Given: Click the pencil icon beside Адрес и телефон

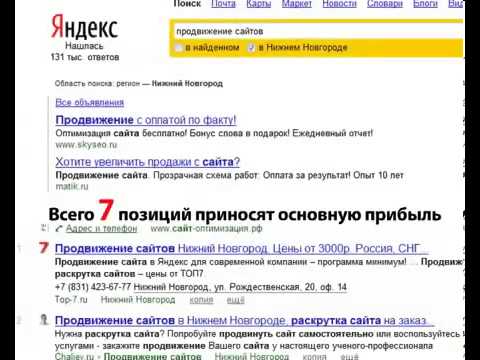Looking at the screenshot, I should click(59, 229).
